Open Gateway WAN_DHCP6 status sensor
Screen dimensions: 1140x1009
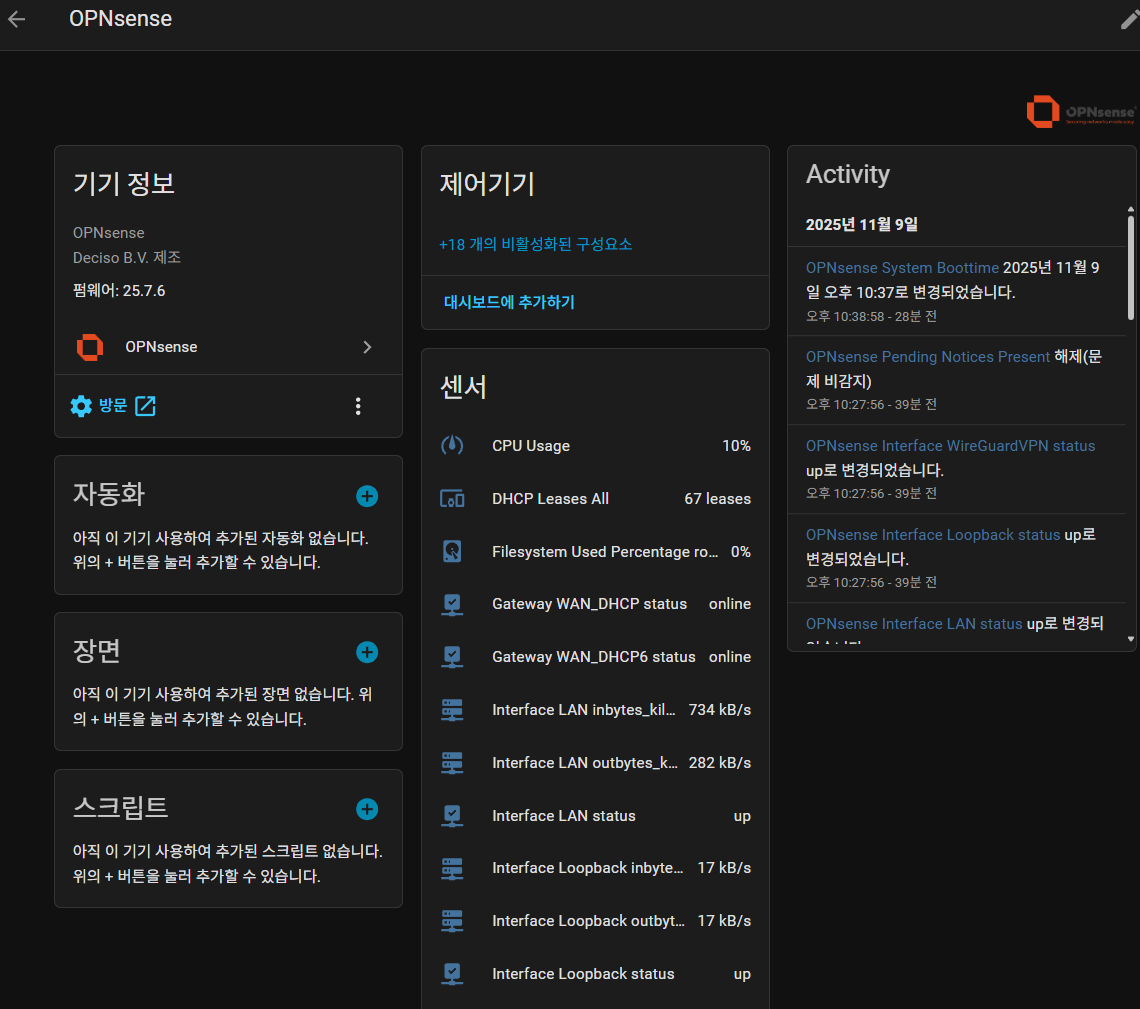595,657
